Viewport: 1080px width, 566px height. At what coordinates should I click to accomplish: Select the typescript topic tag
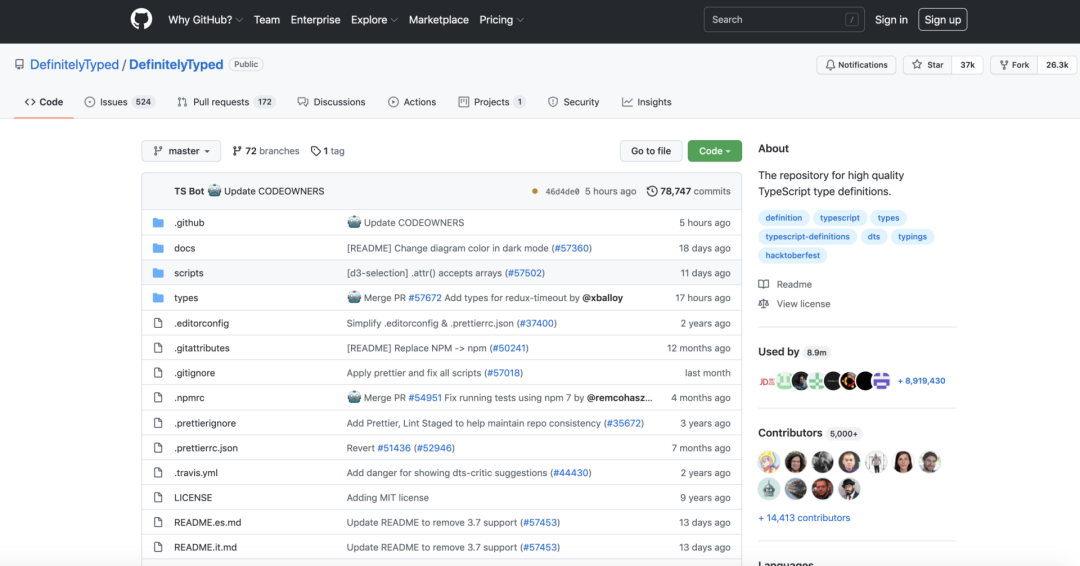[839, 218]
